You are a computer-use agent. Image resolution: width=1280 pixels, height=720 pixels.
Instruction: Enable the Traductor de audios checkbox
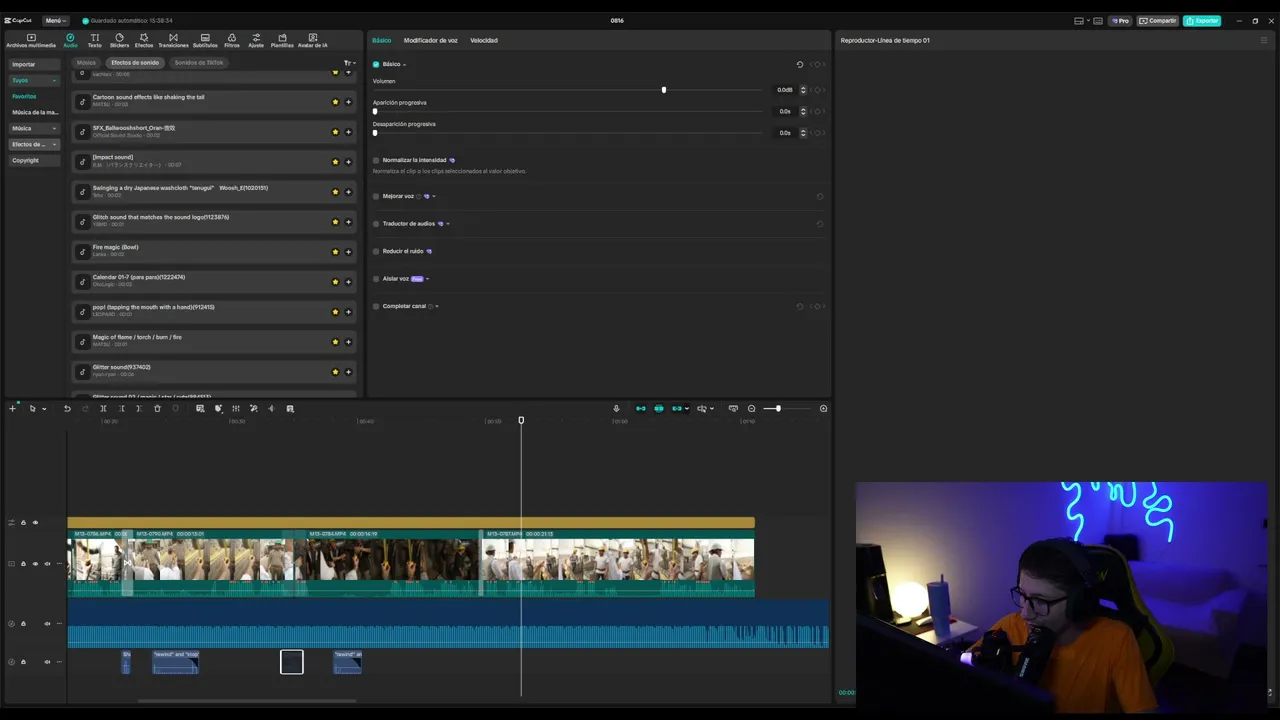(376, 224)
